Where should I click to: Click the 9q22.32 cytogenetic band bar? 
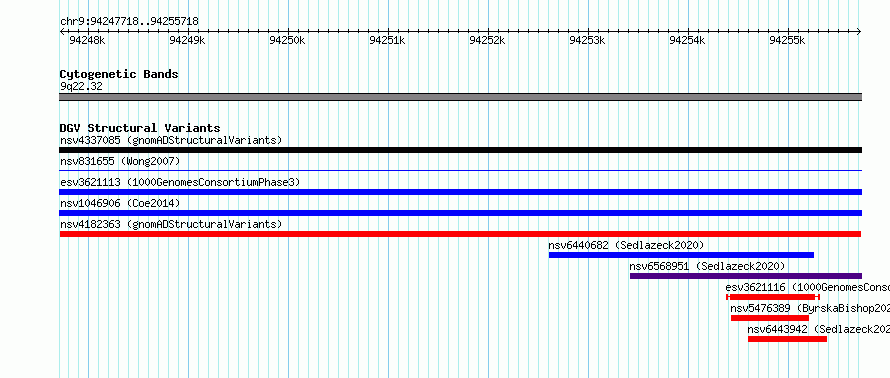click(460, 97)
